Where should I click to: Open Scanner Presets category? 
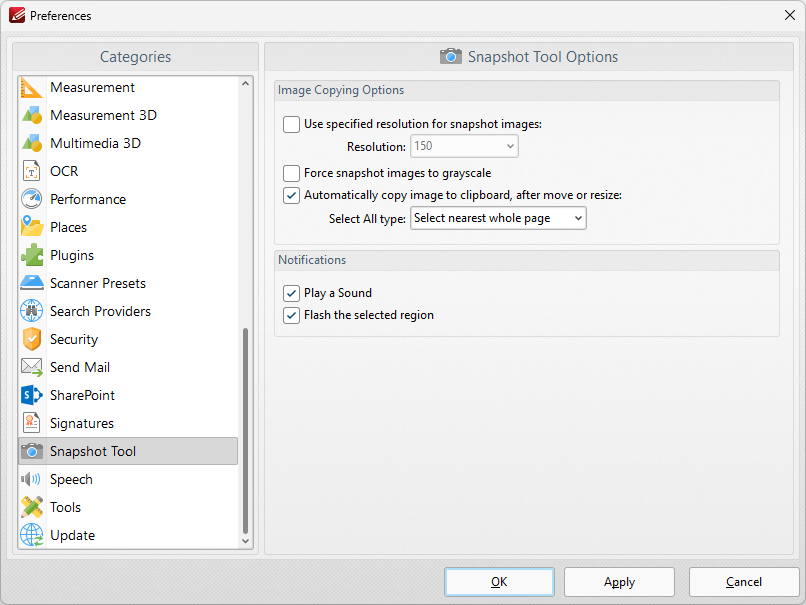click(x=128, y=283)
